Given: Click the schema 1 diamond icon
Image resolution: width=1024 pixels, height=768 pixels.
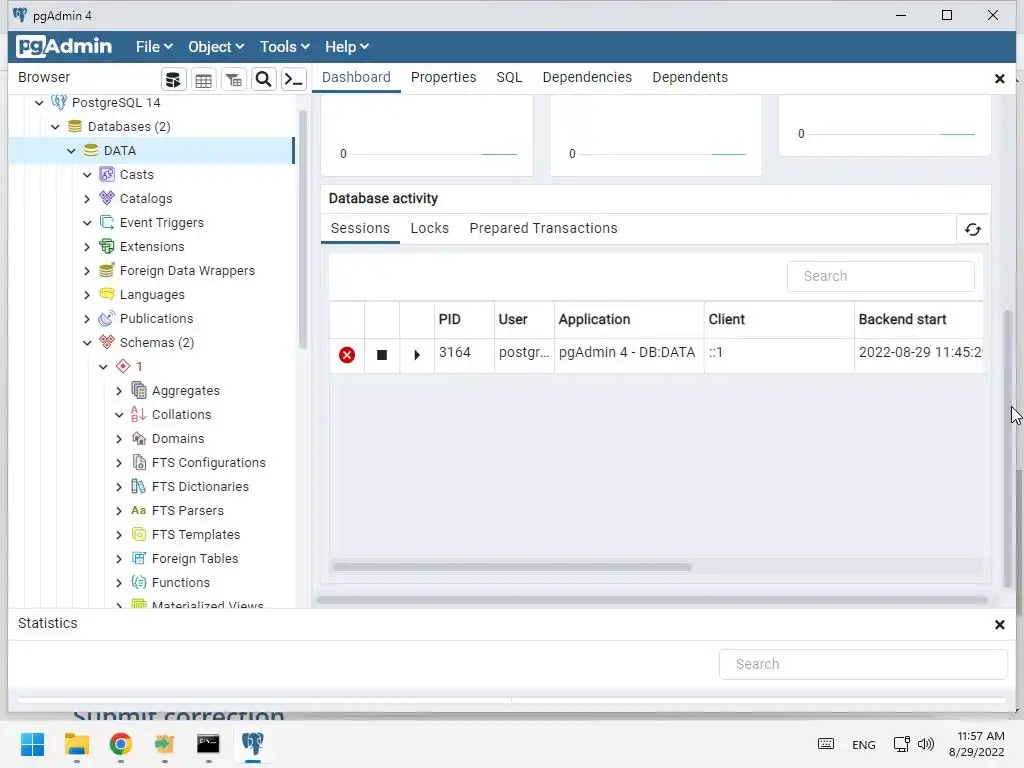Looking at the screenshot, I should tap(123, 366).
